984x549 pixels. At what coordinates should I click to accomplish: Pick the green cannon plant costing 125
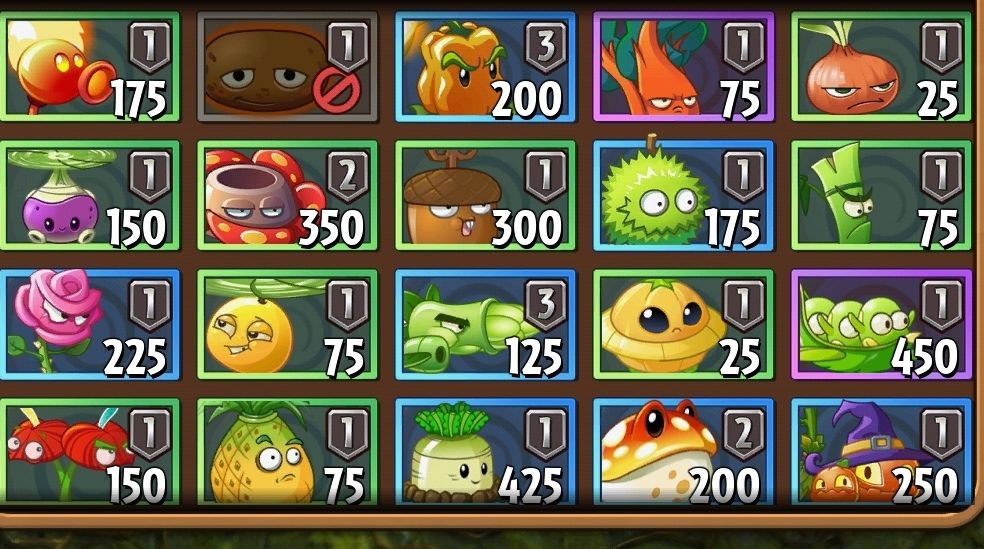[x=486, y=325]
